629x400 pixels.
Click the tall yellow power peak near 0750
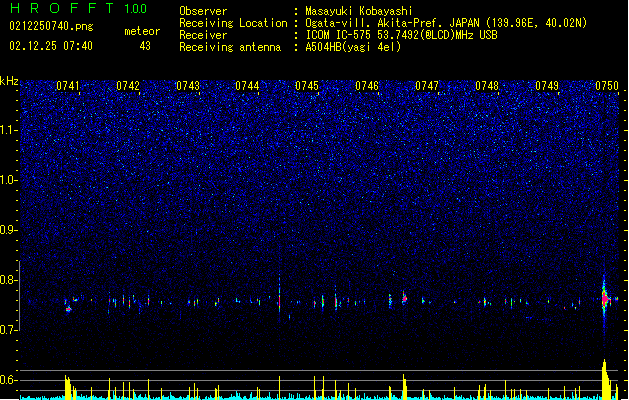(x=607, y=379)
